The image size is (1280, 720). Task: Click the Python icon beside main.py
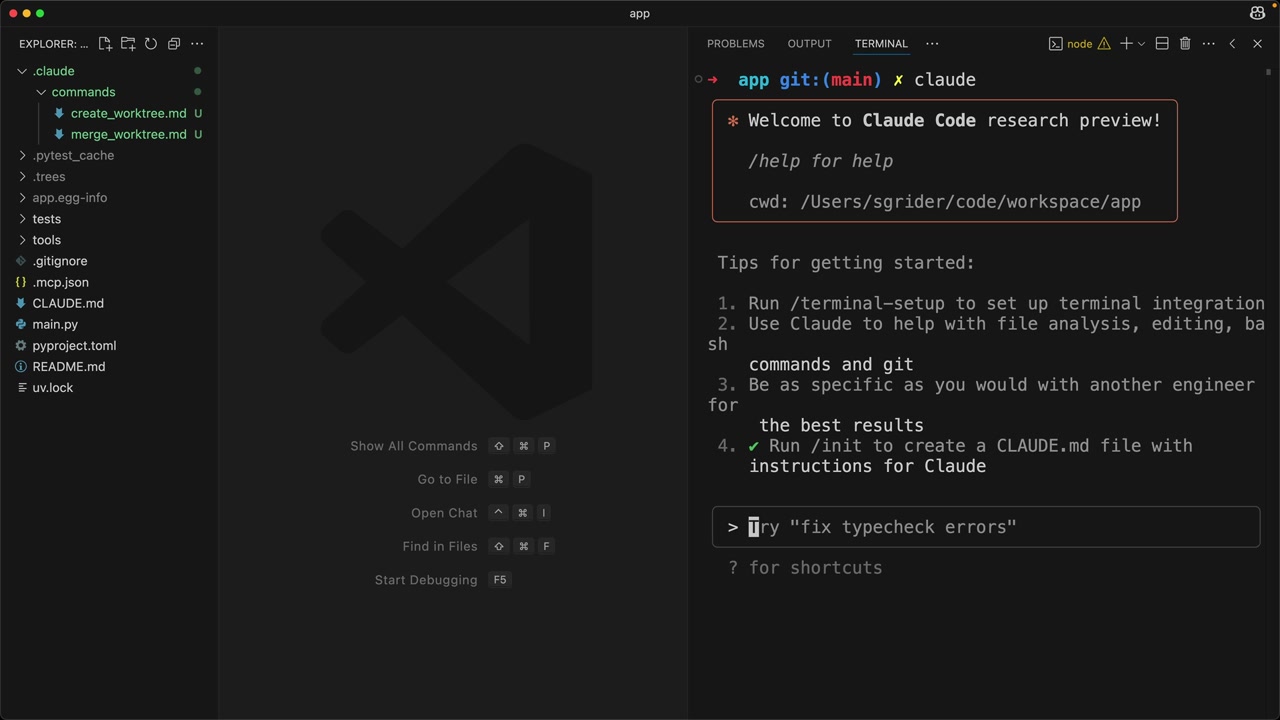(x=21, y=324)
